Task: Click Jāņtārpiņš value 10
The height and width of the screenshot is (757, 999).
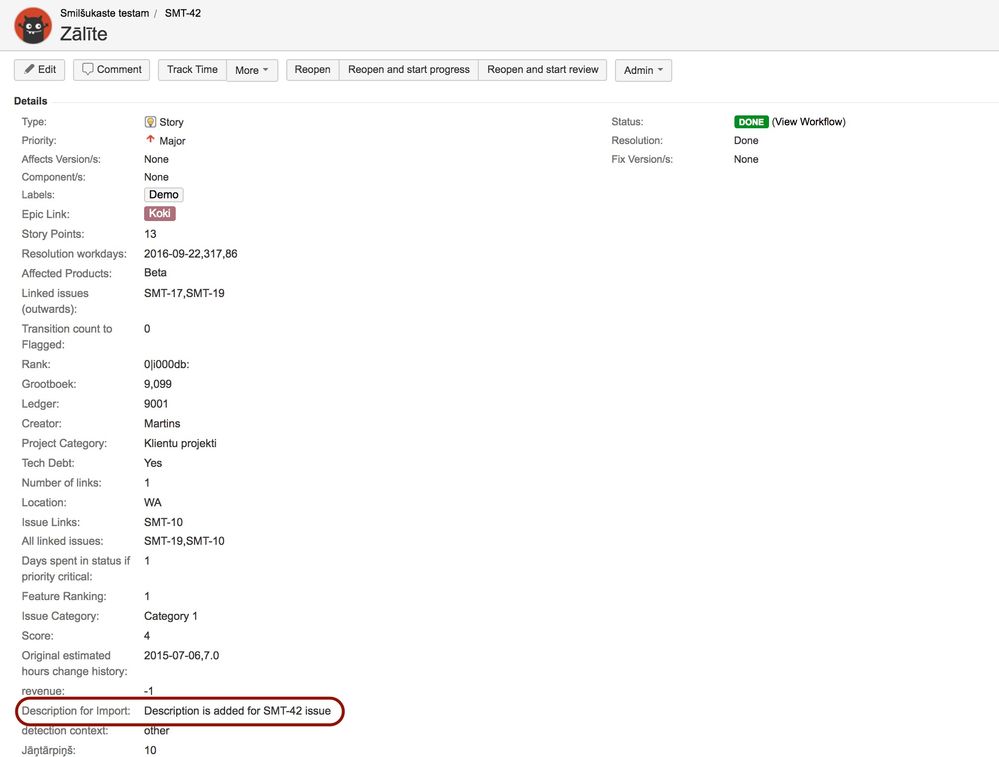Action: tap(150, 751)
